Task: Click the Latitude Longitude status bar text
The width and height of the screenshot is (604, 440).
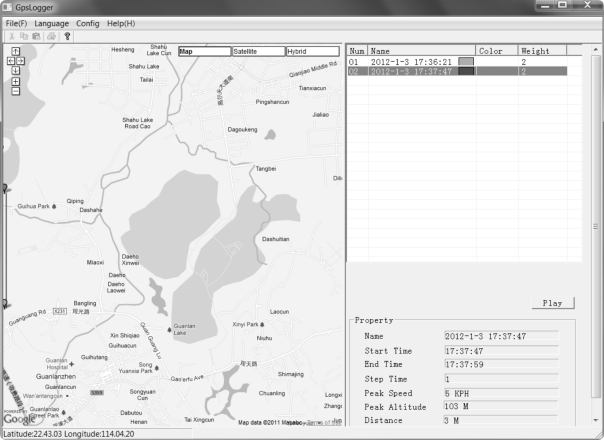Action: [x=69, y=434]
